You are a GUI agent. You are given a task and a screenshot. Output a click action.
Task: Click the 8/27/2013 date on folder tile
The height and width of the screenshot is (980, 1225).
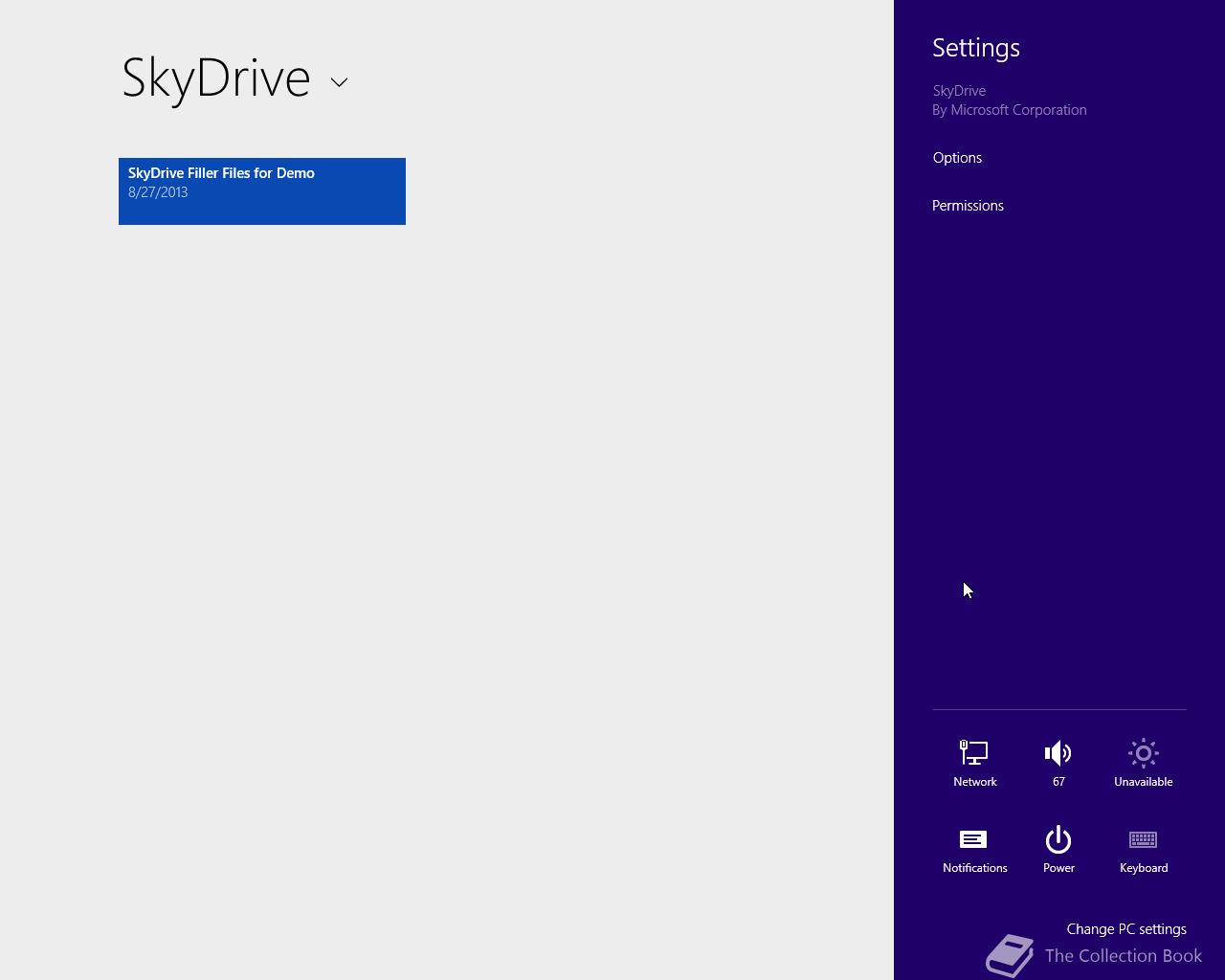pyautogui.click(x=158, y=192)
